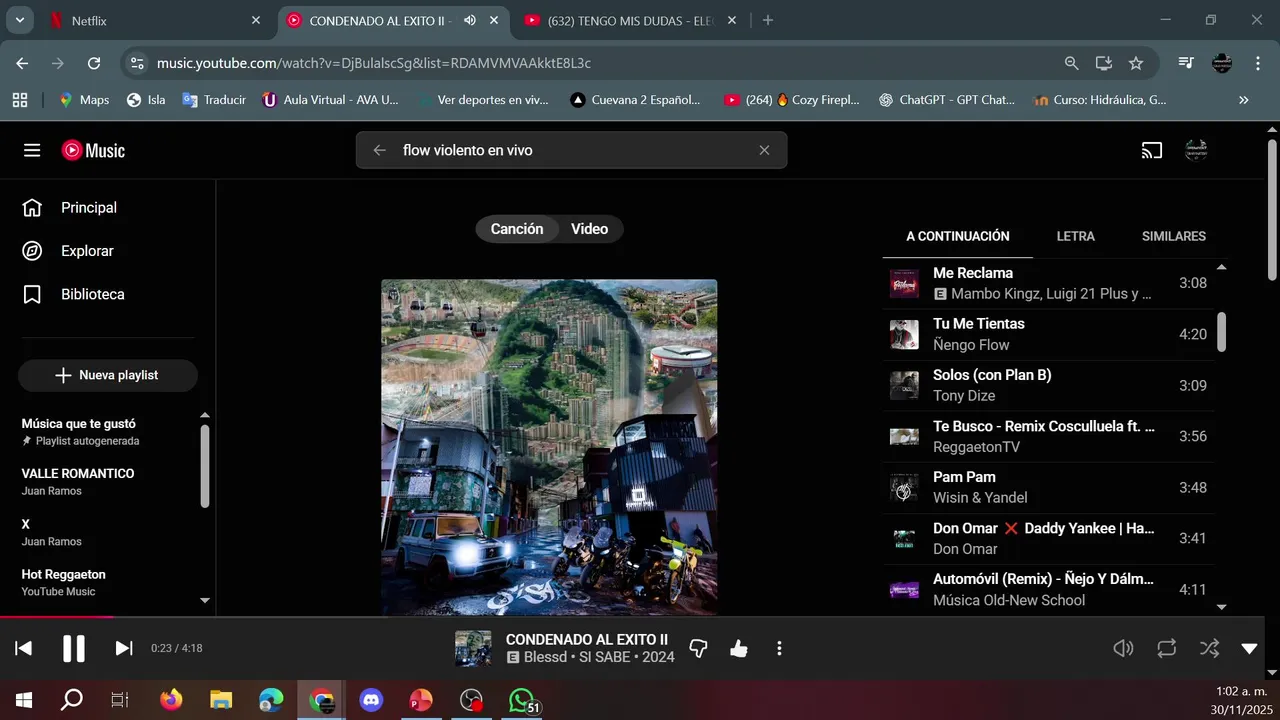Open a new browser tab
1280x720 pixels.
tap(768, 20)
